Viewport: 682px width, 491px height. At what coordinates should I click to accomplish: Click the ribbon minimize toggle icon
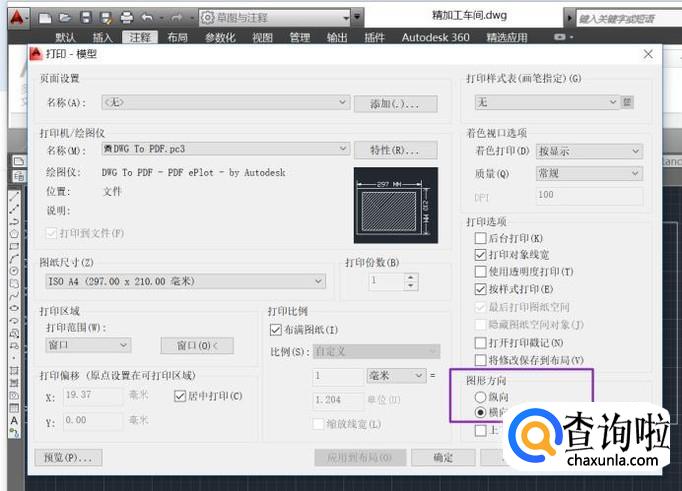coord(560,37)
